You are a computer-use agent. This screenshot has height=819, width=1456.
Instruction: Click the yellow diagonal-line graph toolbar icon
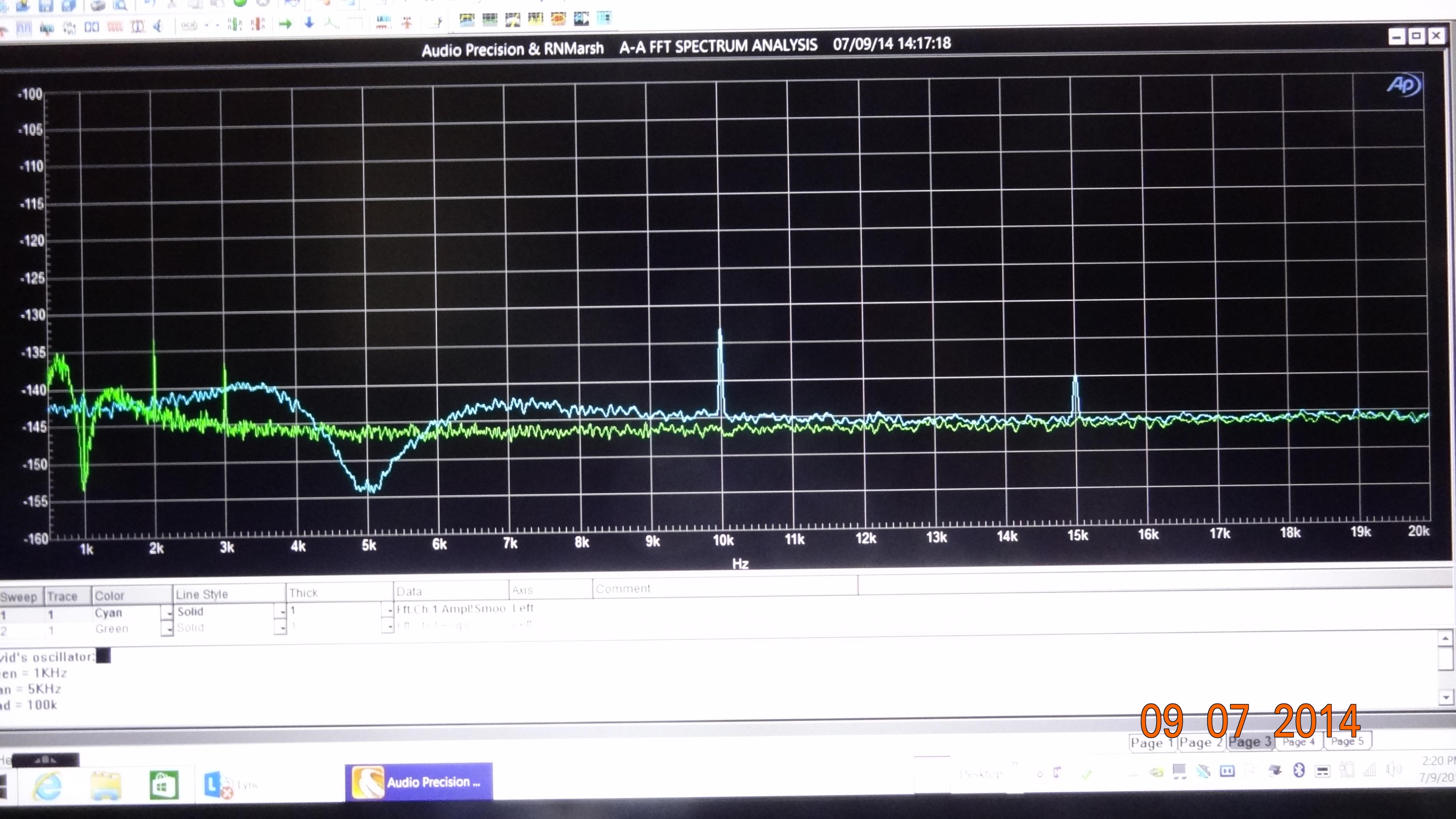[x=513, y=20]
